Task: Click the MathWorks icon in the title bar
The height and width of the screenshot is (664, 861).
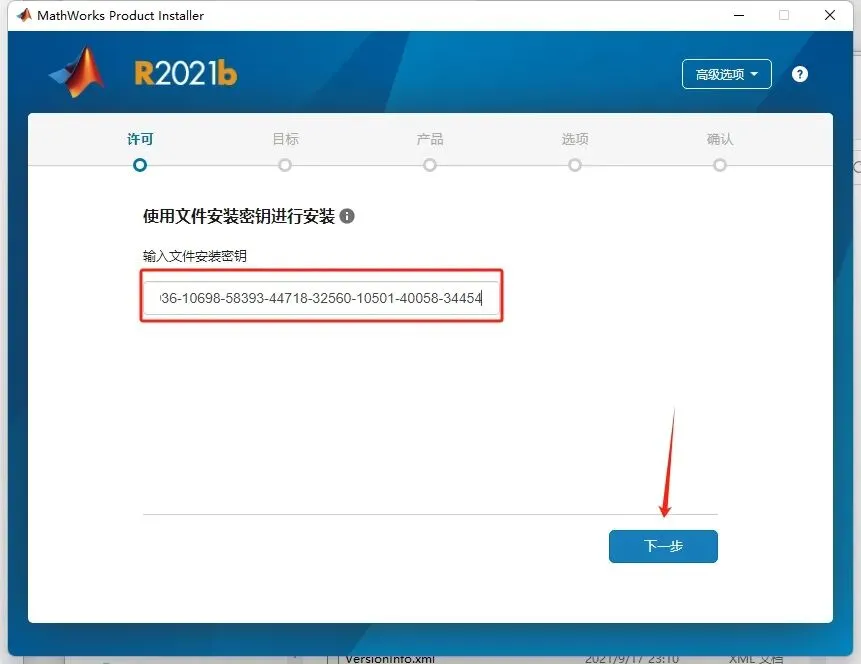Action: 24,15
